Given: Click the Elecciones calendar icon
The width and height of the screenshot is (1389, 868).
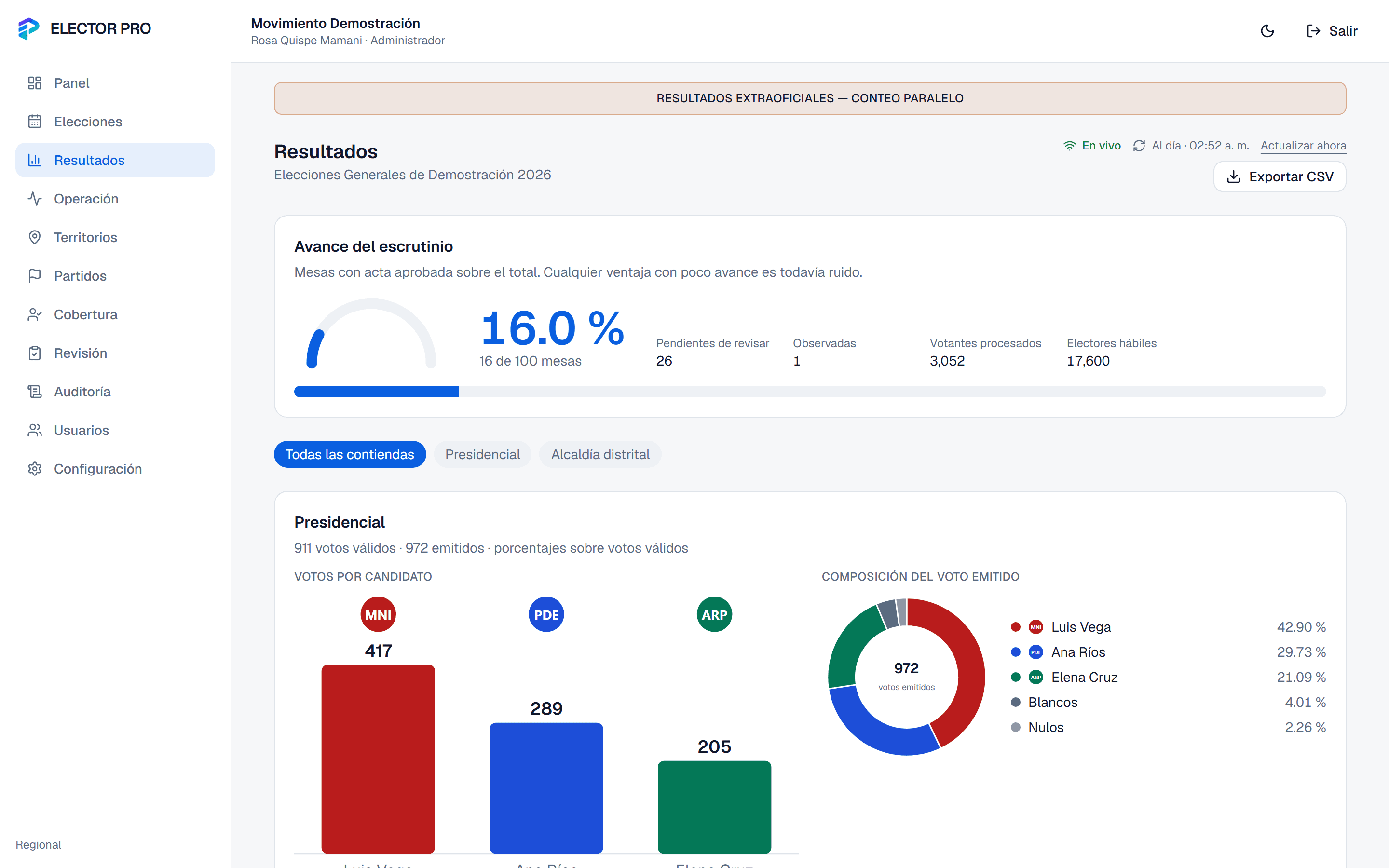Looking at the screenshot, I should click(x=34, y=122).
